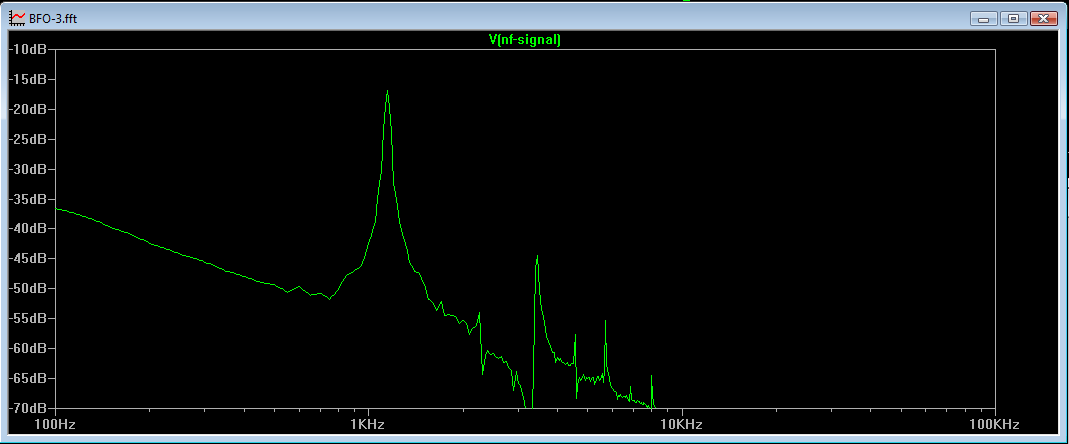Click the -40dB vertical axis label

(x=28, y=228)
